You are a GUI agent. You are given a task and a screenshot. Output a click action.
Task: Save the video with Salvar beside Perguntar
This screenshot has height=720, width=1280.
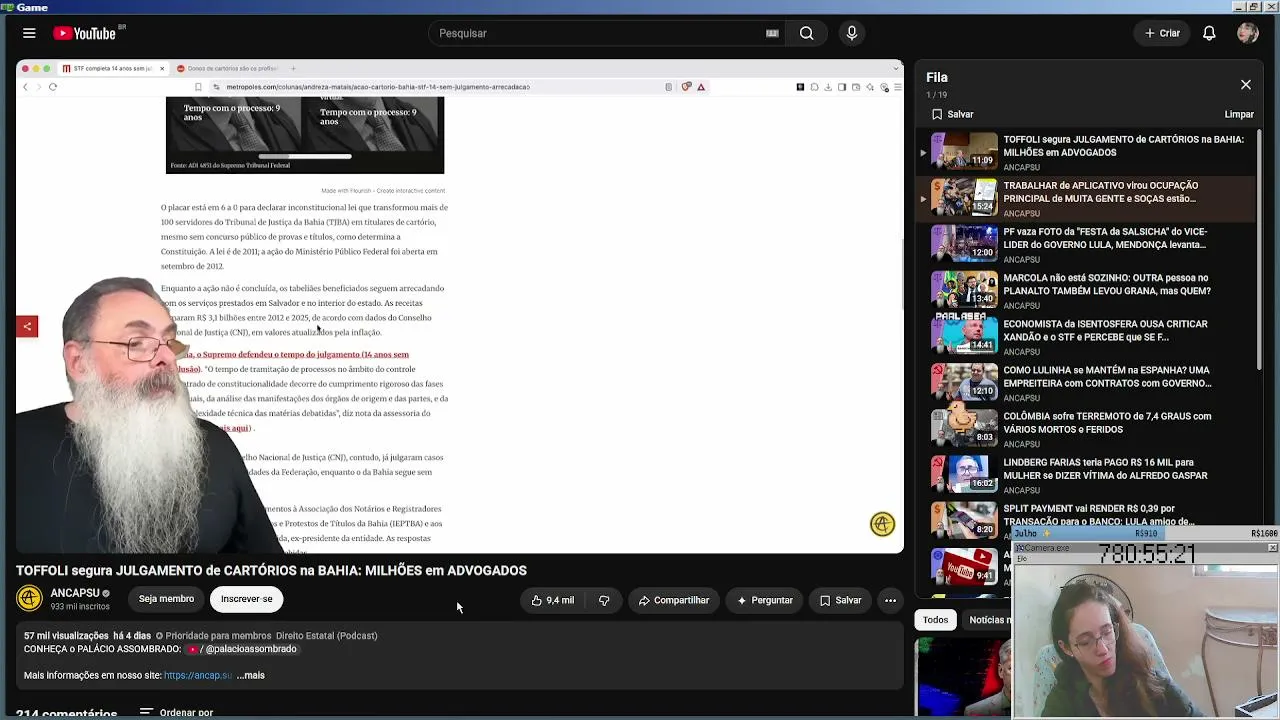(840, 600)
